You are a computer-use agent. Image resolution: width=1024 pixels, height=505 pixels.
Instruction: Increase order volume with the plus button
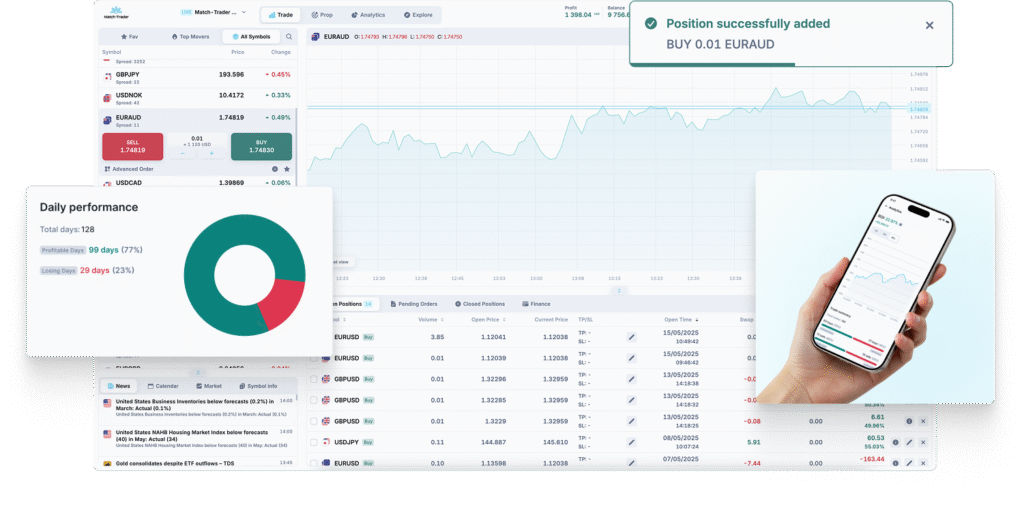tap(211, 154)
